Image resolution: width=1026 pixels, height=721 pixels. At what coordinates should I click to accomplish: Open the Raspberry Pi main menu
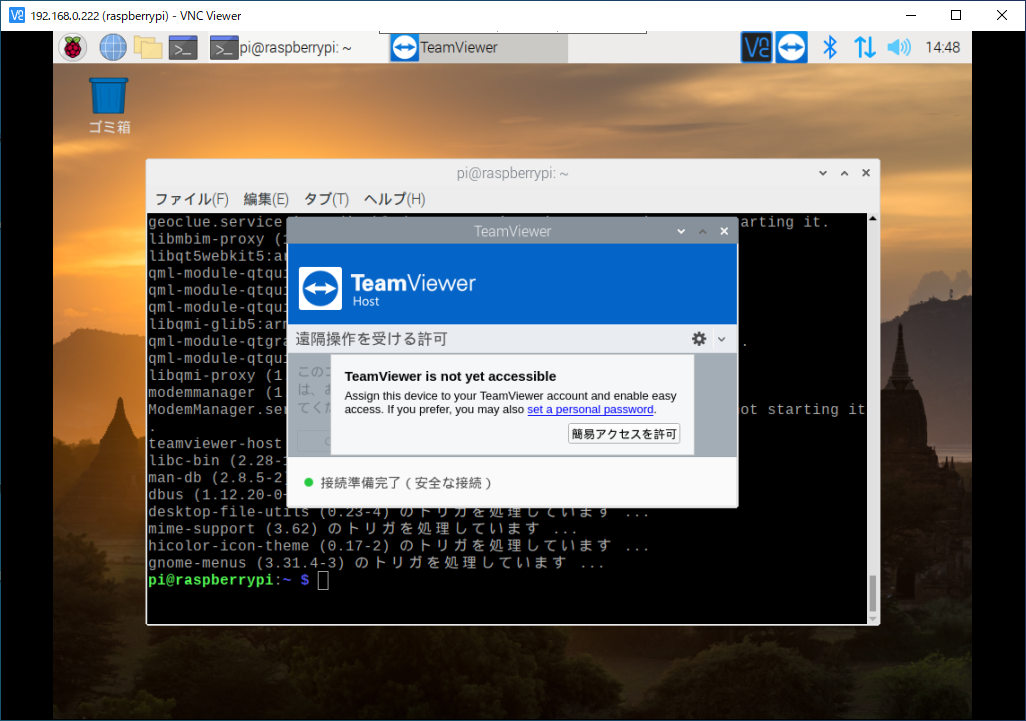click(x=73, y=48)
